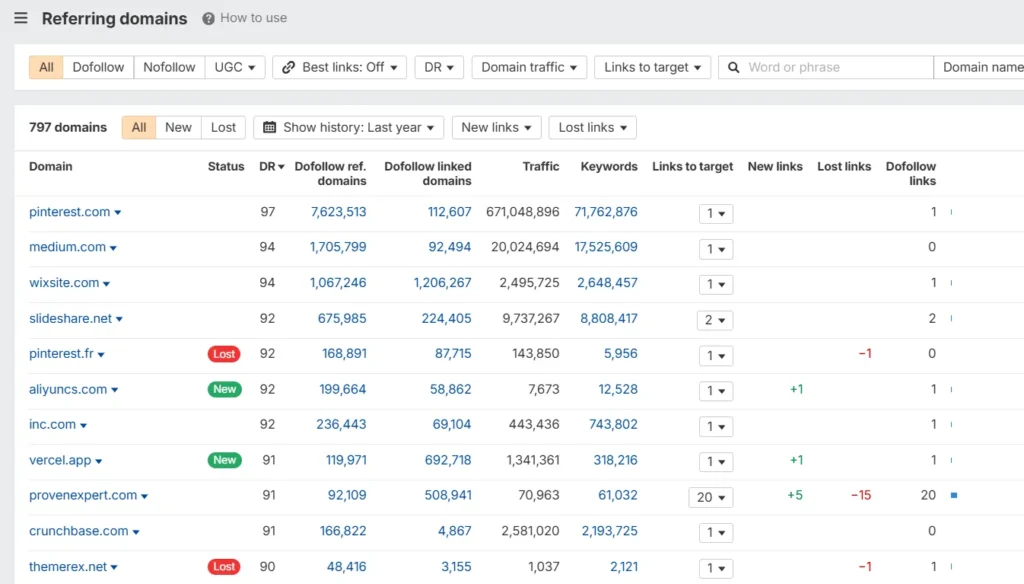Open links to target dropdown for medium.com
1024x584 pixels.
click(x=716, y=249)
